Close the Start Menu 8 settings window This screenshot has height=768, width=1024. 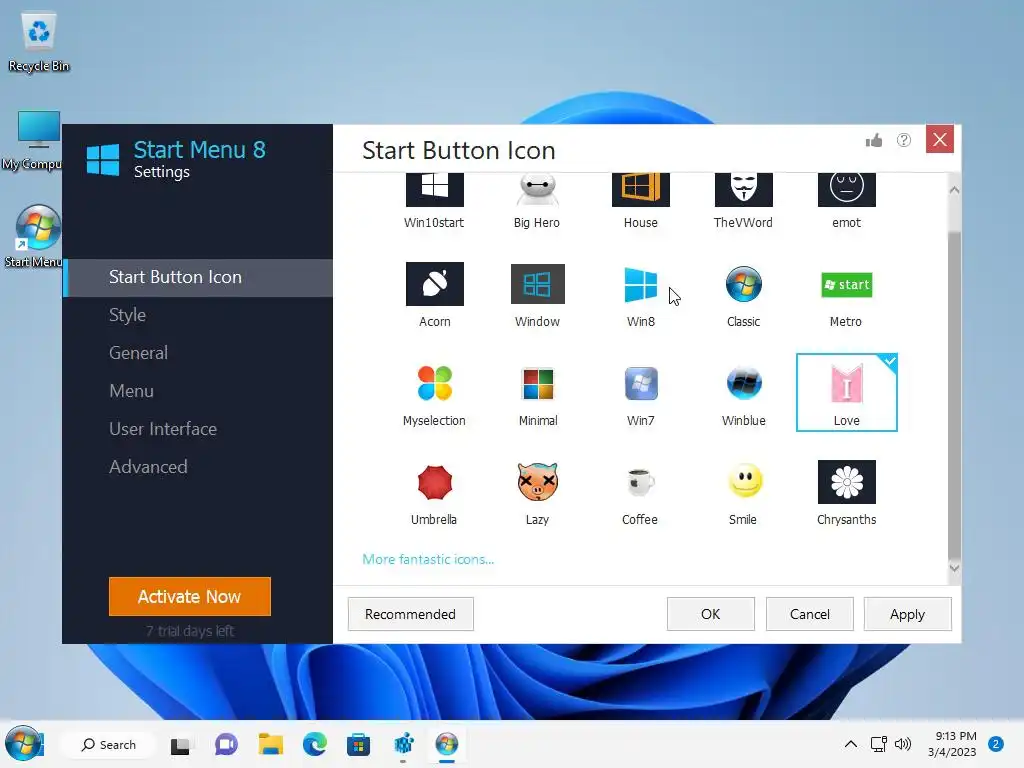tap(940, 139)
